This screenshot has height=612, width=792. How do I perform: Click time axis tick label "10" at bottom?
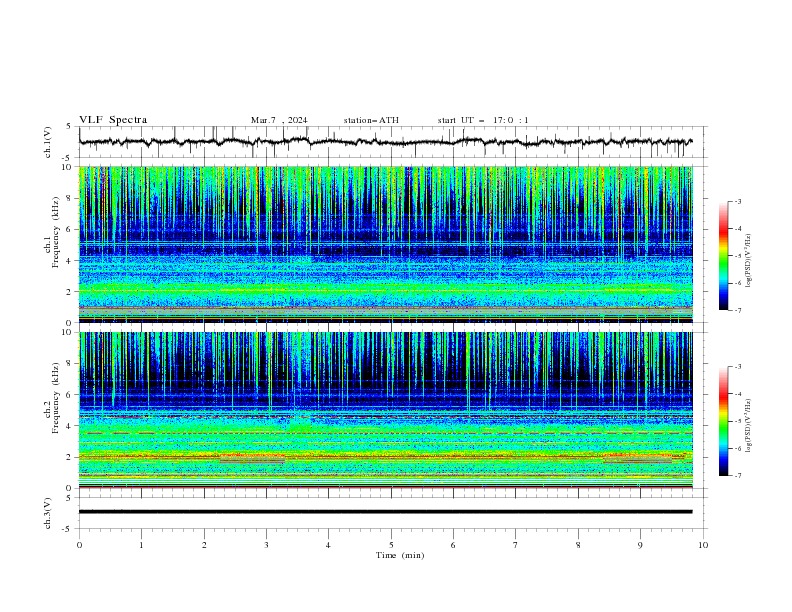(x=703, y=545)
